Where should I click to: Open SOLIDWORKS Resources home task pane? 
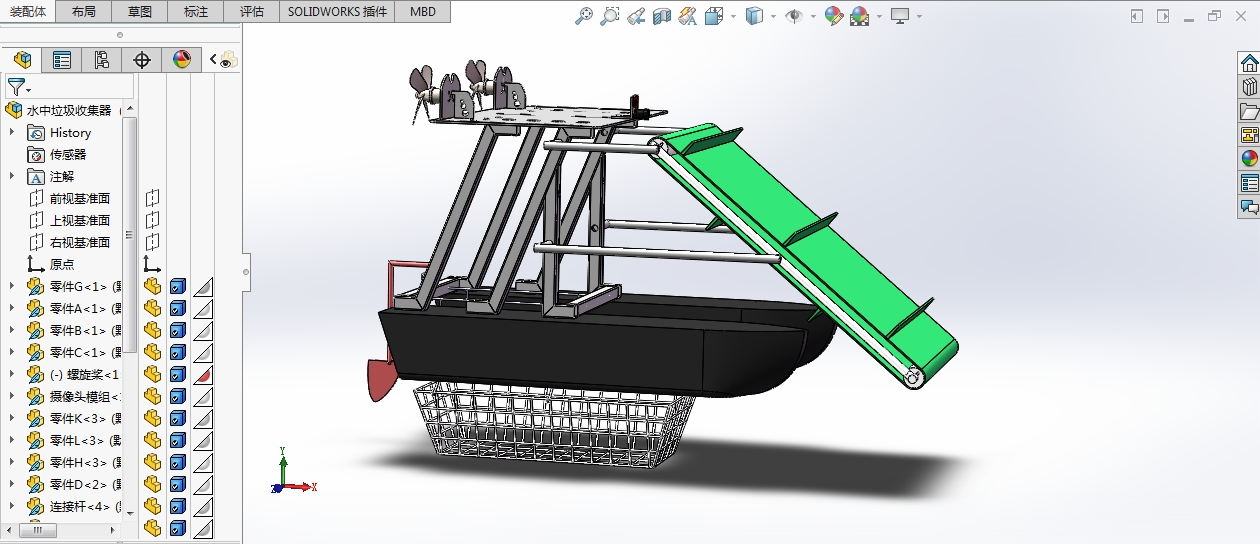[1249, 63]
